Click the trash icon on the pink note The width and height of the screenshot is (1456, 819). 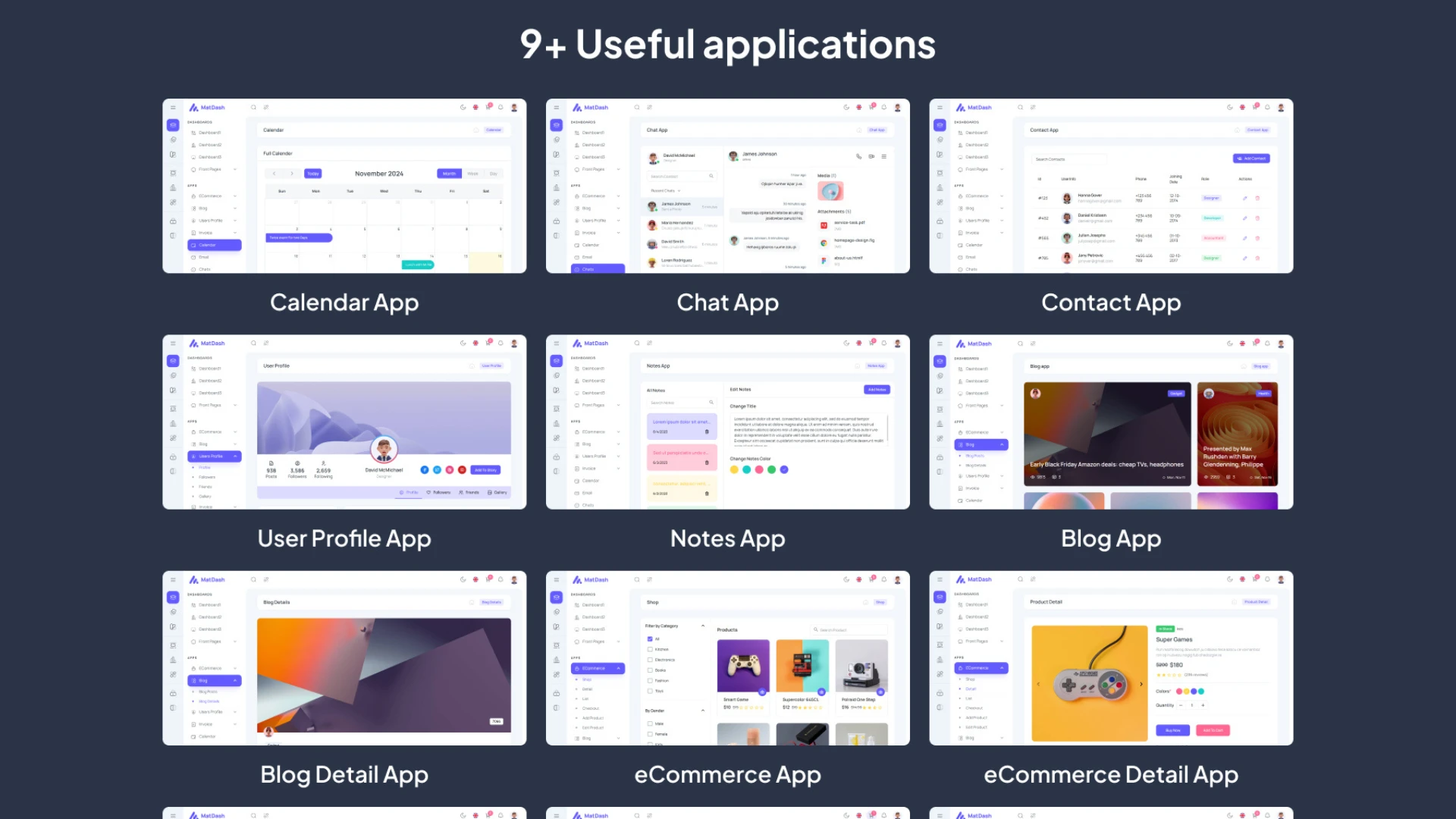click(707, 463)
